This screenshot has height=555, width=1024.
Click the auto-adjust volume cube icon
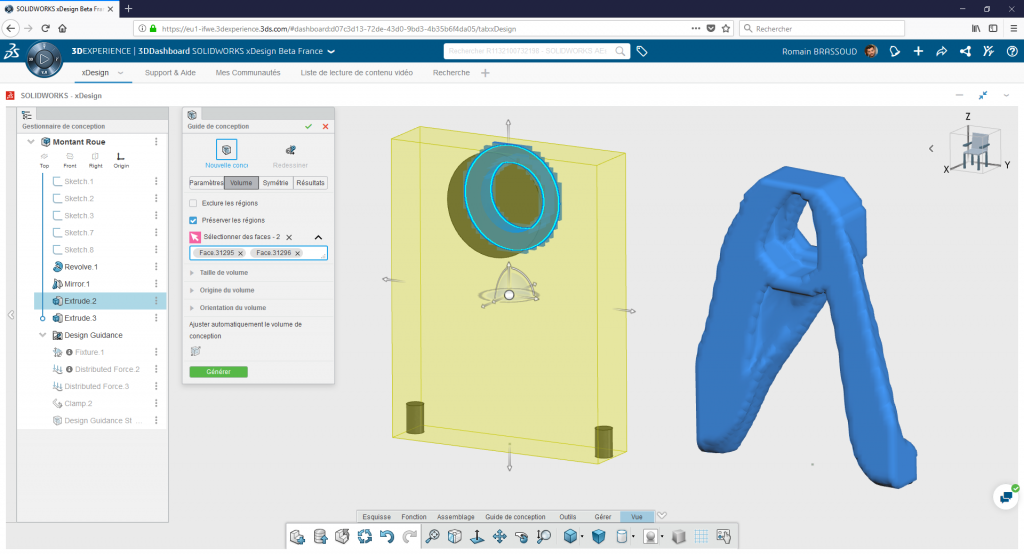tap(195, 351)
